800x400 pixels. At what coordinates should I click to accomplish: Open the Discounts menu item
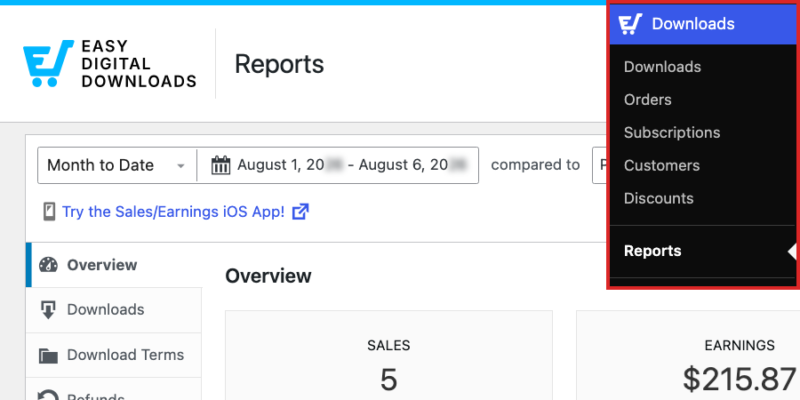pos(659,198)
